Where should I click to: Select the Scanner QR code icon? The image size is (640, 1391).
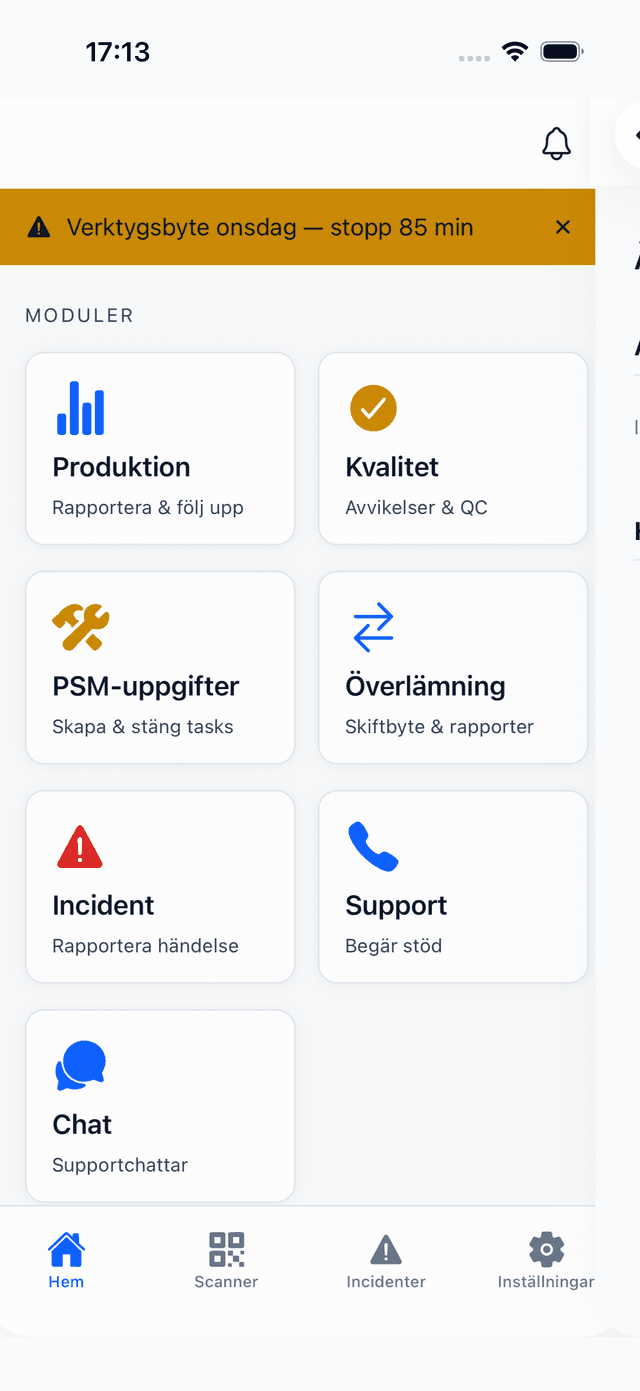point(226,1249)
